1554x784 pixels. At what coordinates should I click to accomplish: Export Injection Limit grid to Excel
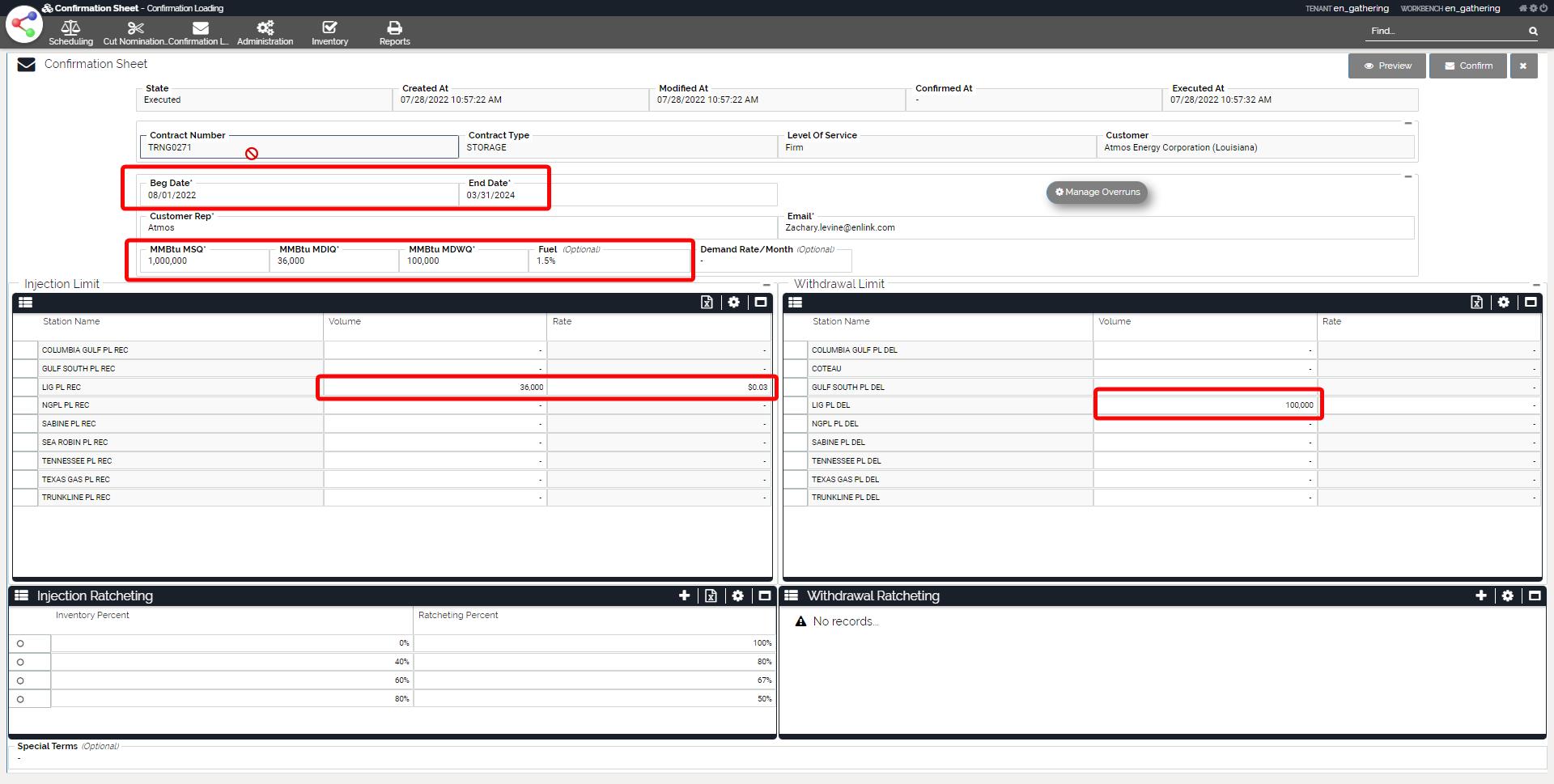coord(707,303)
